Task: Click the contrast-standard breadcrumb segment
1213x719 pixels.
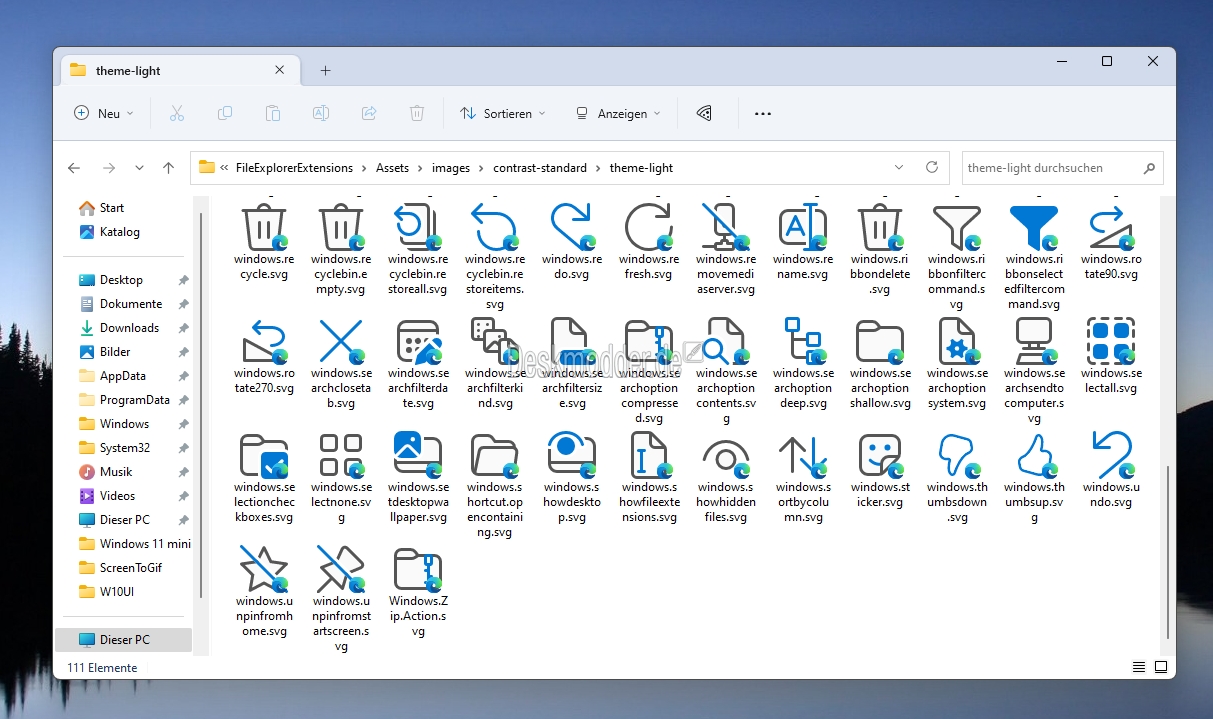Action: click(x=540, y=168)
